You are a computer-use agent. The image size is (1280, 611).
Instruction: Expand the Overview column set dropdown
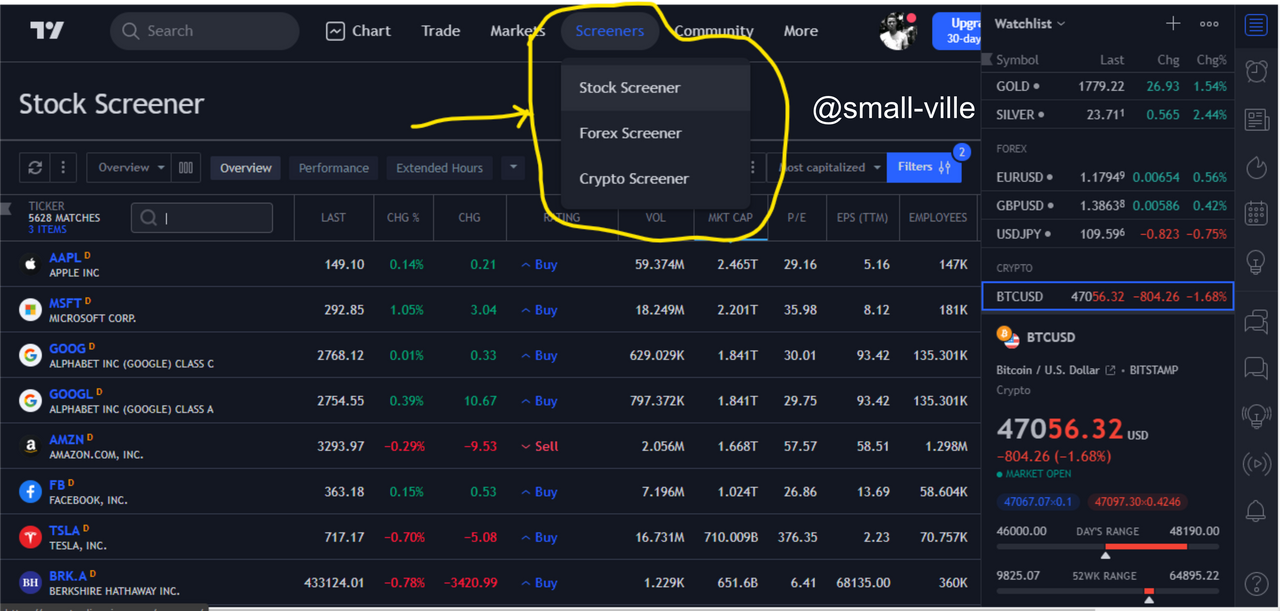129,168
